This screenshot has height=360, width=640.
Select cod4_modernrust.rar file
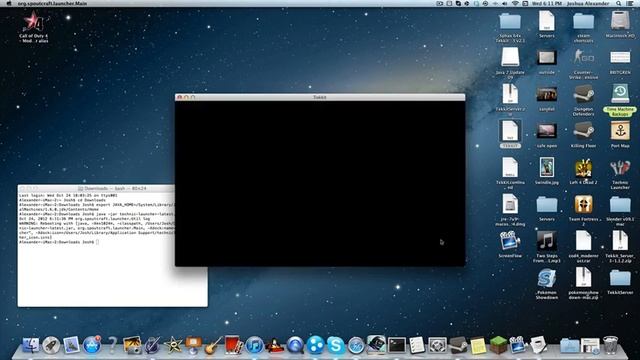[583, 246]
